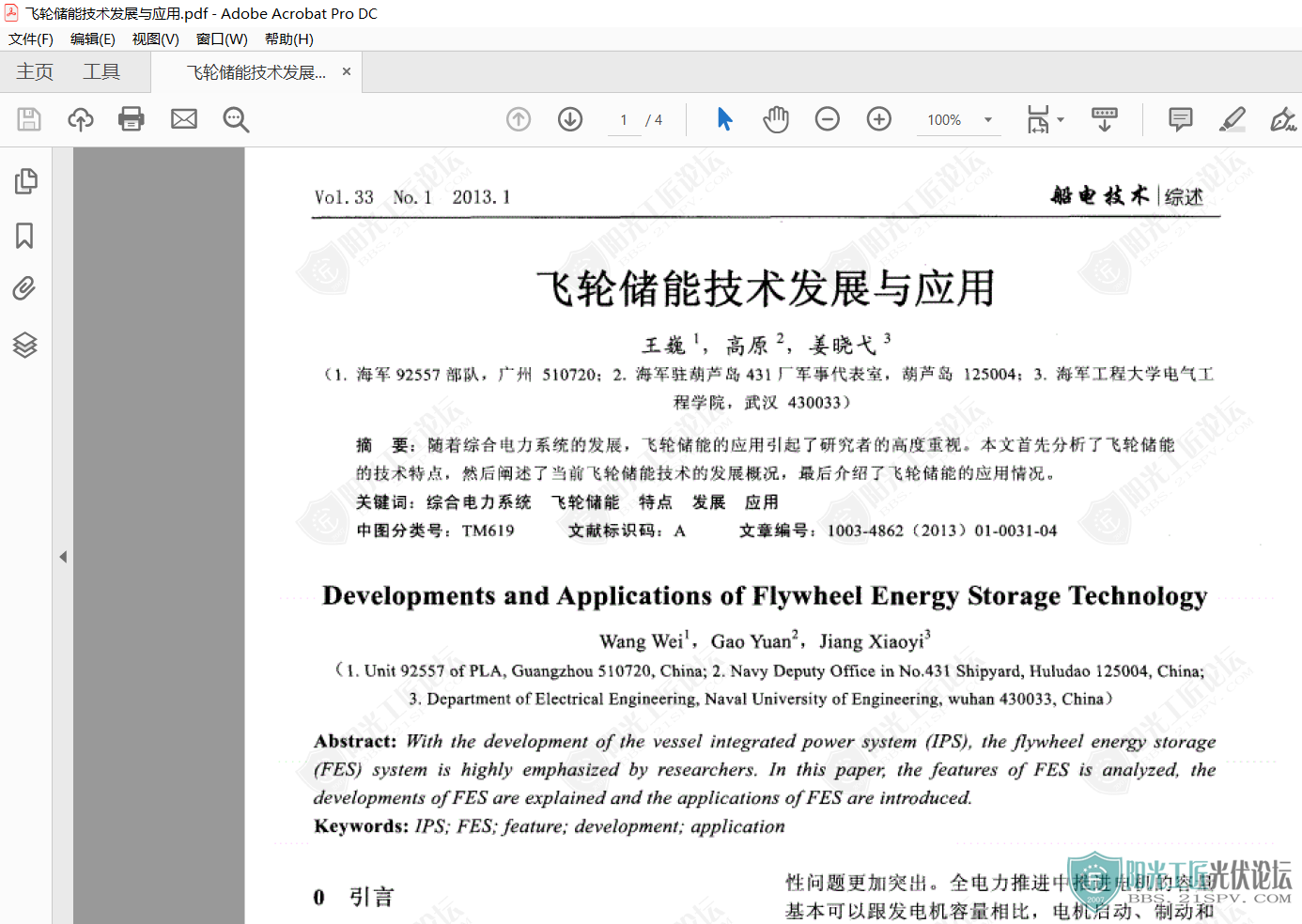The height and width of the screenshot is (924, 1302).
Task: Go to previous page arrow
Action: click(x=519, y=119)
